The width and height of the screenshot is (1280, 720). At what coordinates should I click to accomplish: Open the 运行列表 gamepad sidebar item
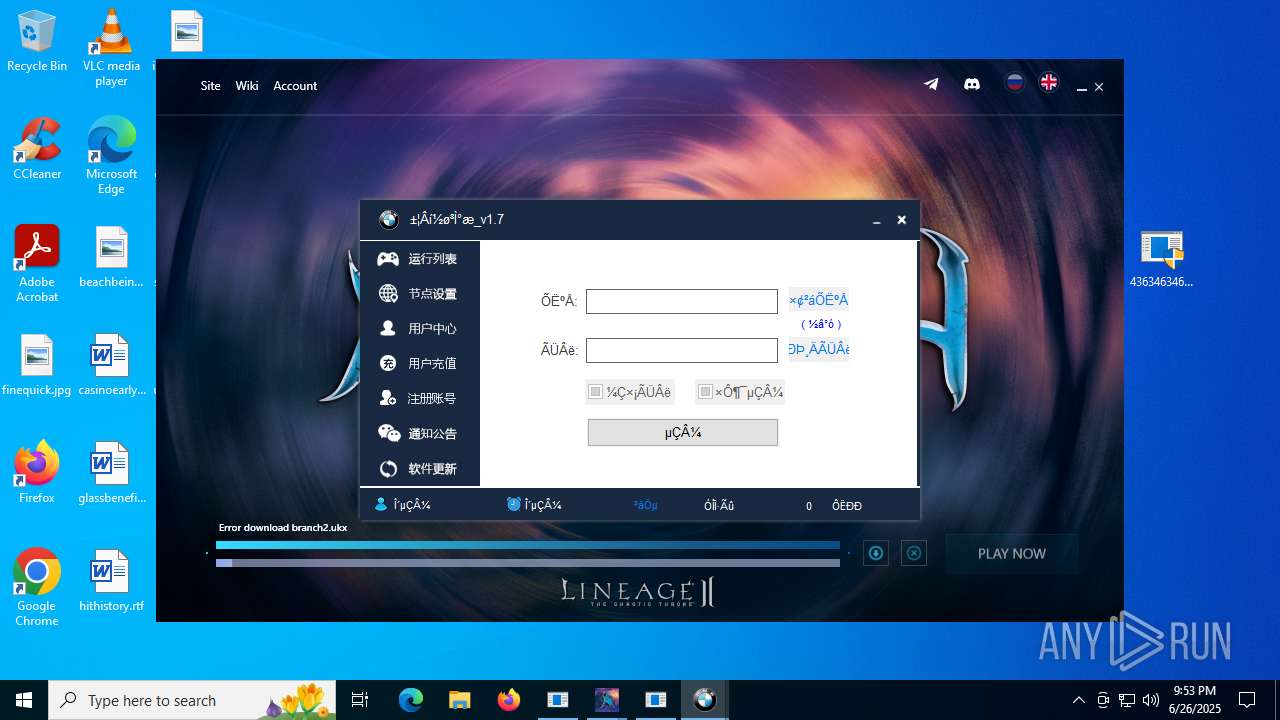420,259
